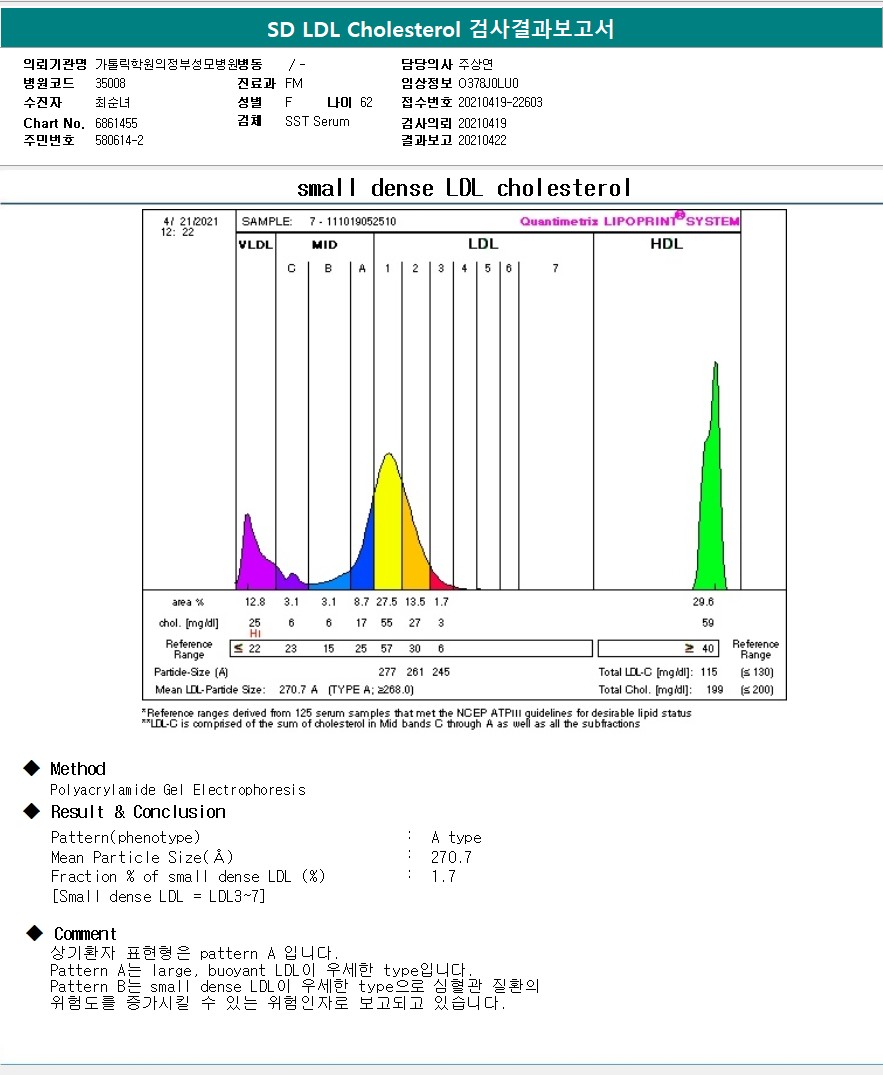
Task: Click the '*Reference ranges derived' footnote
Action: tap(417, 713)
